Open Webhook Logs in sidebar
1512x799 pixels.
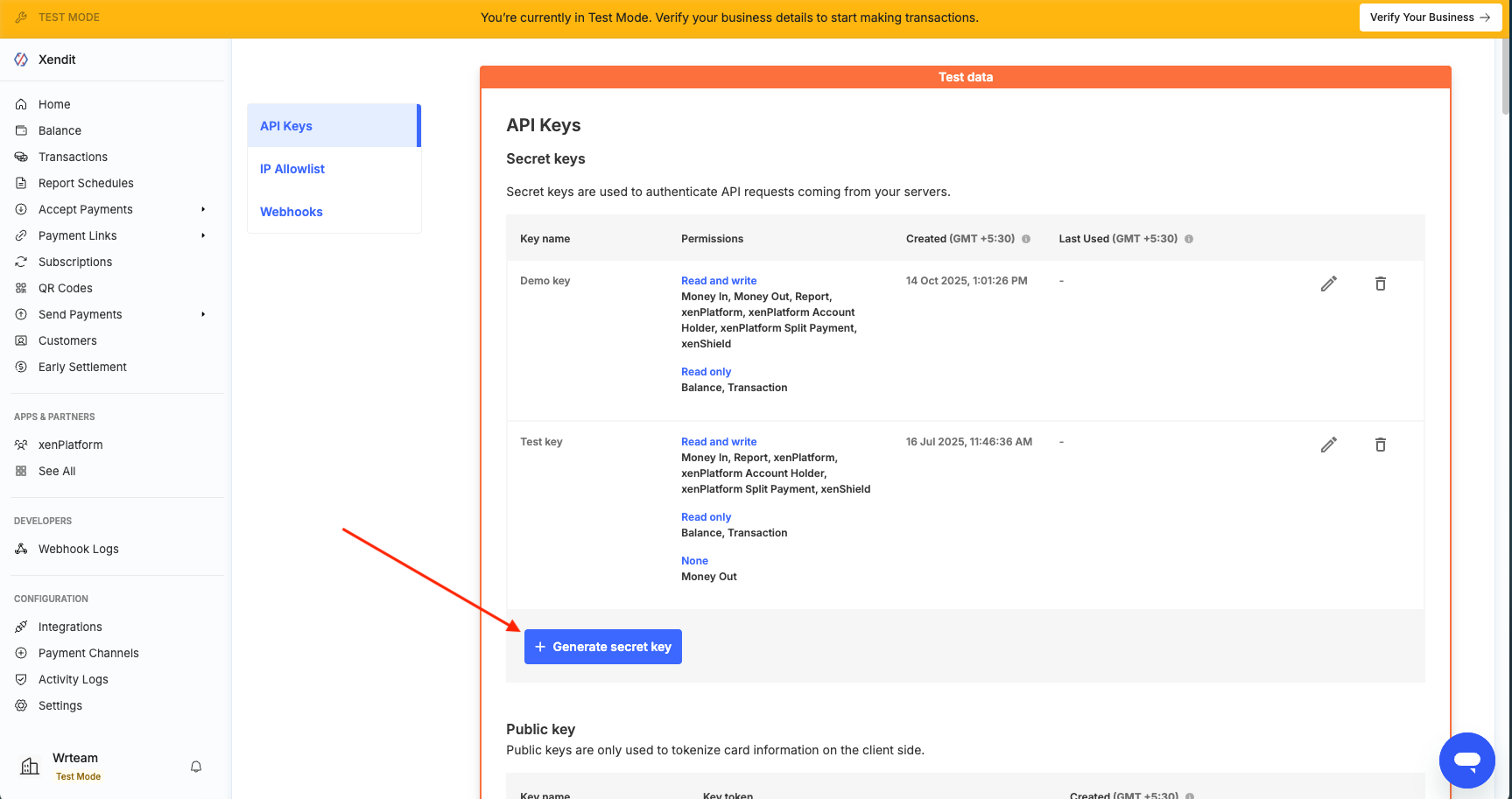click(x=78, y=549)
